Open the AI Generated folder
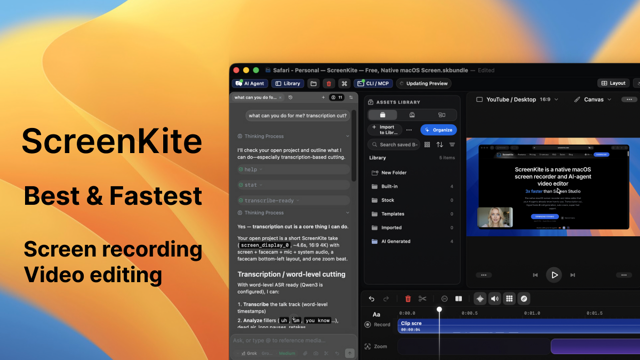Image resolution: width=640 pixels, height=360 pixels. (412, 242)
